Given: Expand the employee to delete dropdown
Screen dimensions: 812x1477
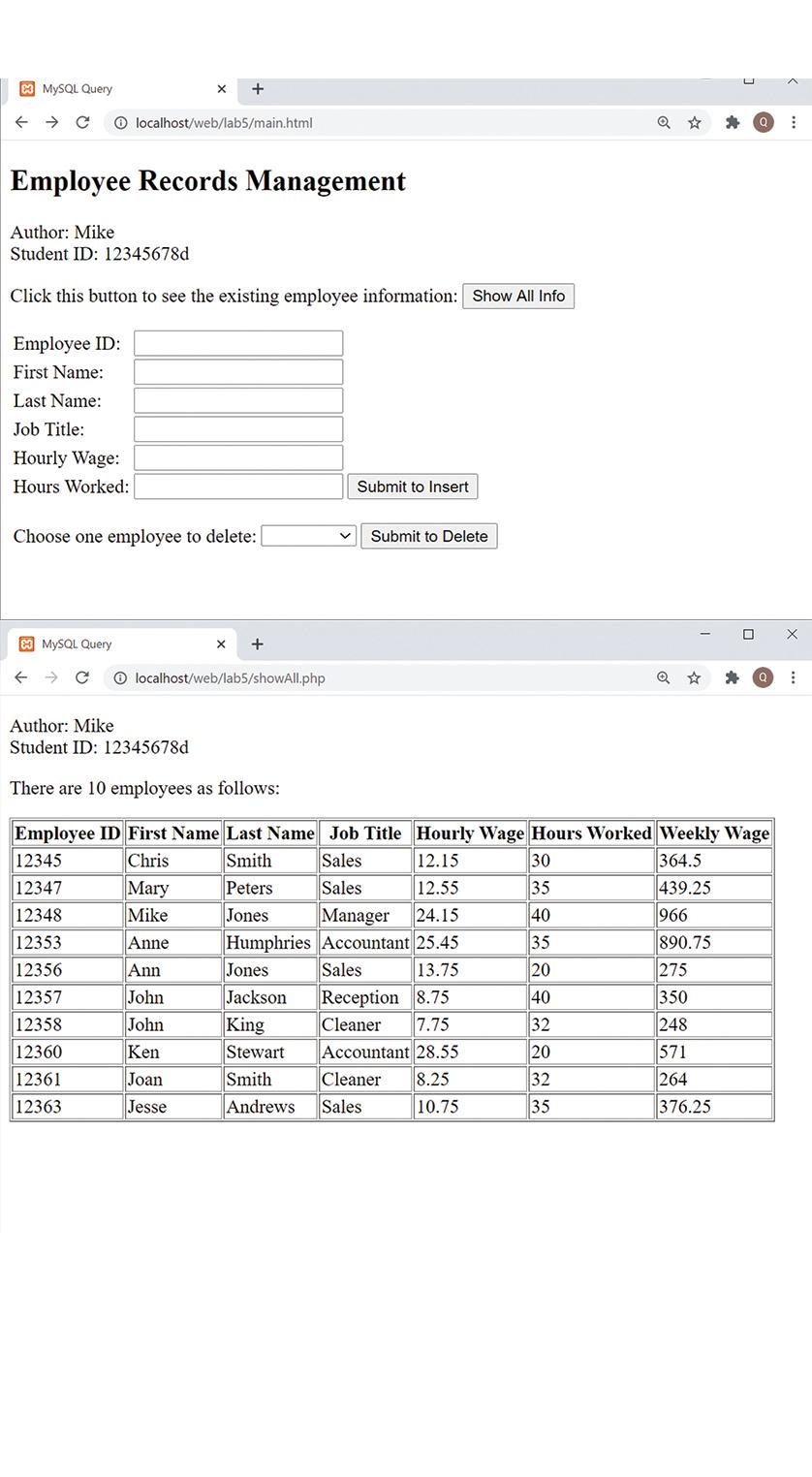Looking at the screenshot, I should [x=309, y=535].
